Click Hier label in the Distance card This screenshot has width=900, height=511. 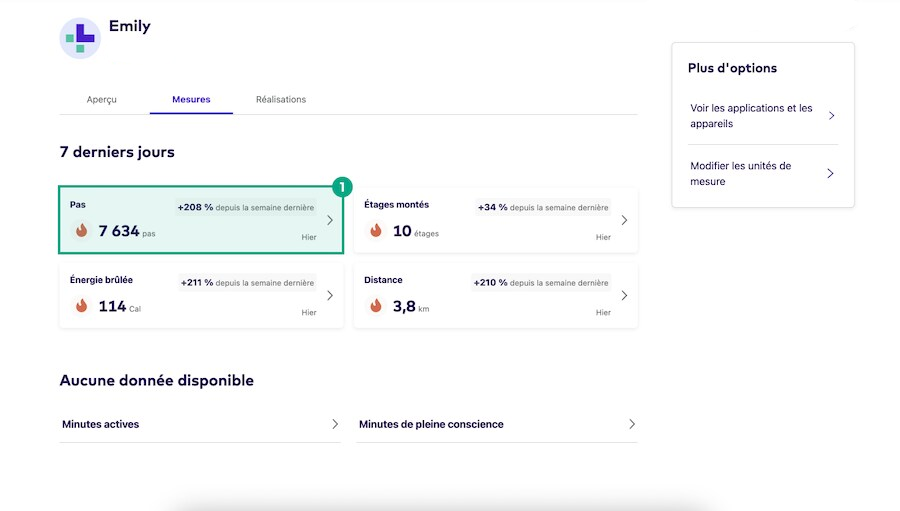[x=603, y=312]
